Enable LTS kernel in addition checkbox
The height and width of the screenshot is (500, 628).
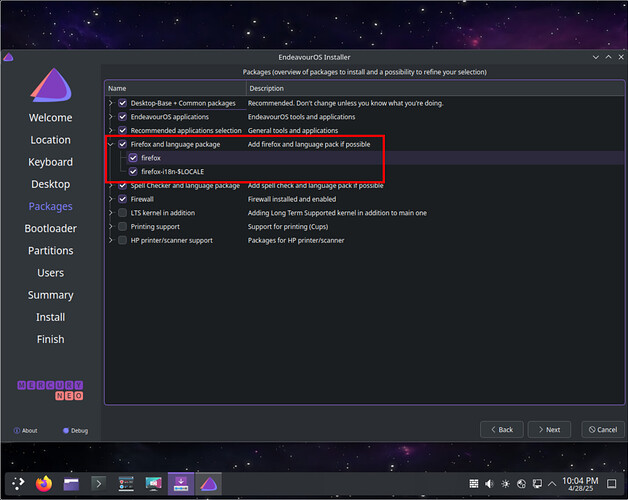[x=123, y=213]
